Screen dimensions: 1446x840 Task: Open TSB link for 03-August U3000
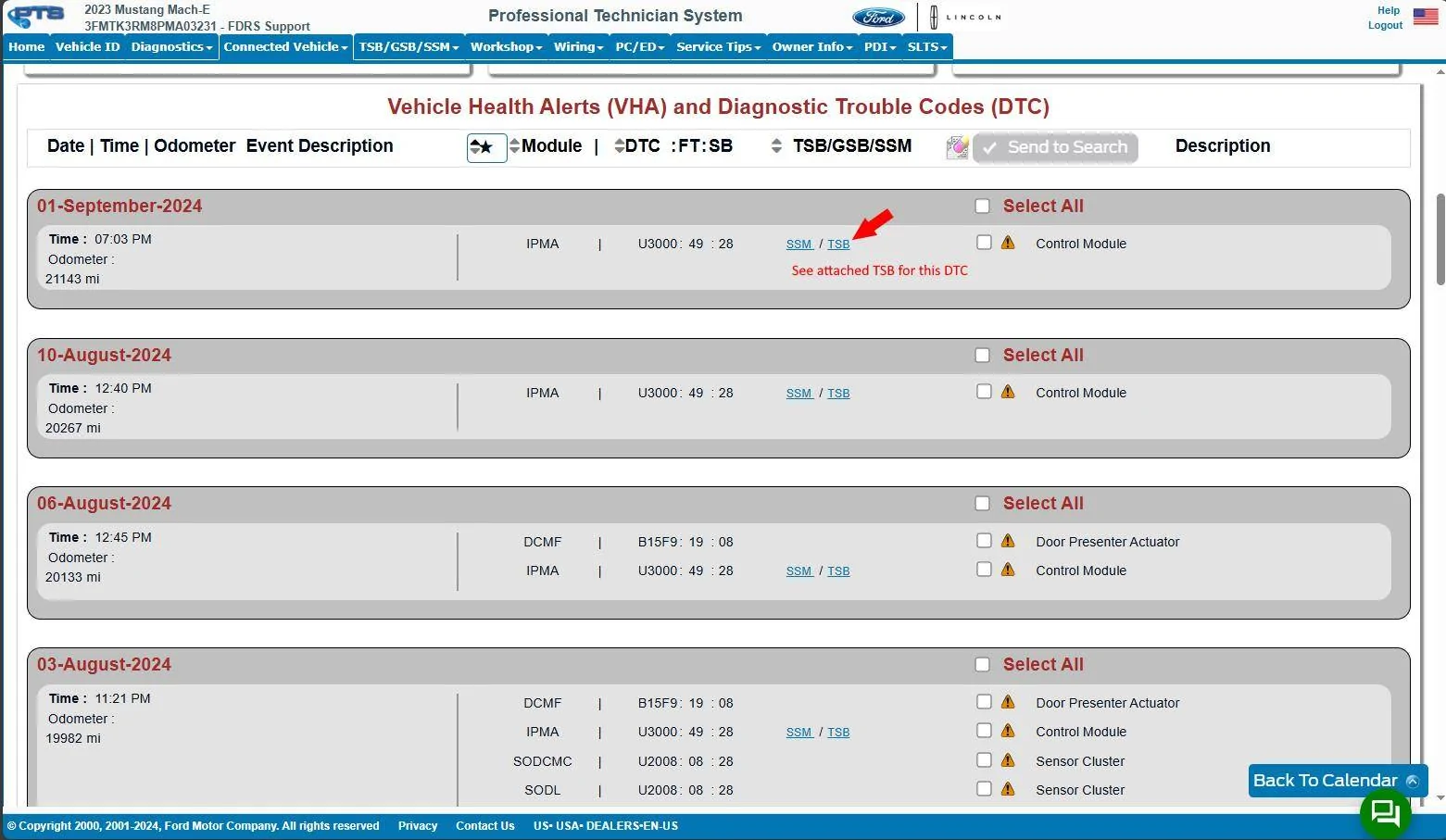[838, 733]
